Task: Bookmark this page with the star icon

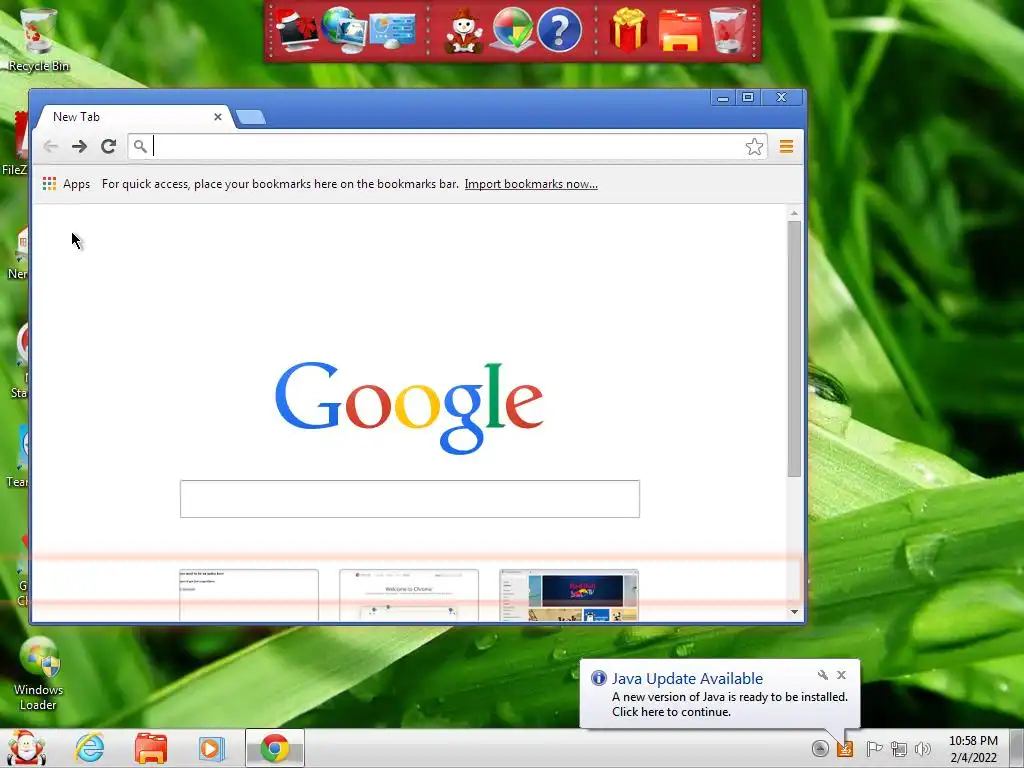Action: click(x=754, y=146)
